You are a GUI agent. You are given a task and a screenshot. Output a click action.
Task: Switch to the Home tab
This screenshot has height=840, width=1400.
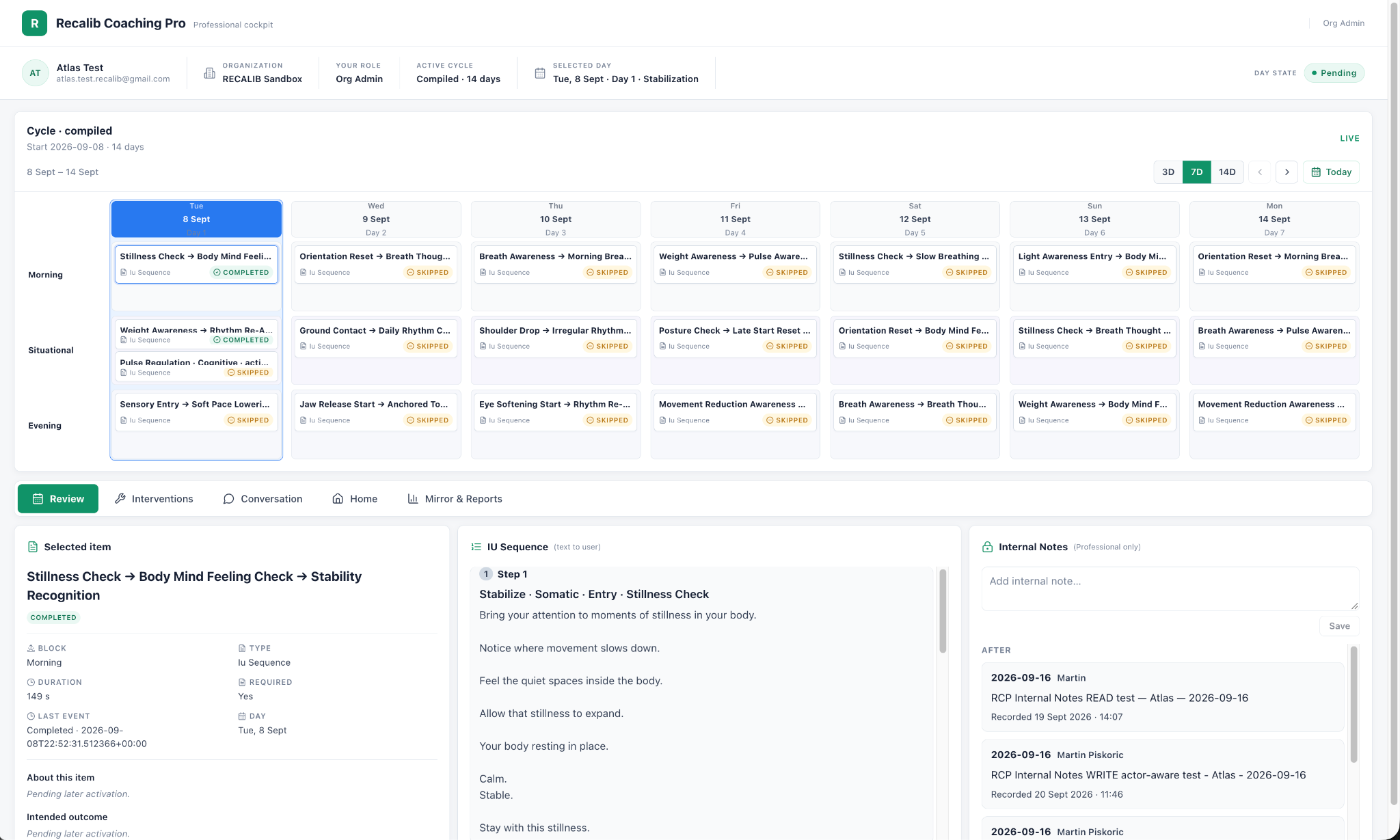[x=355, y=499]
